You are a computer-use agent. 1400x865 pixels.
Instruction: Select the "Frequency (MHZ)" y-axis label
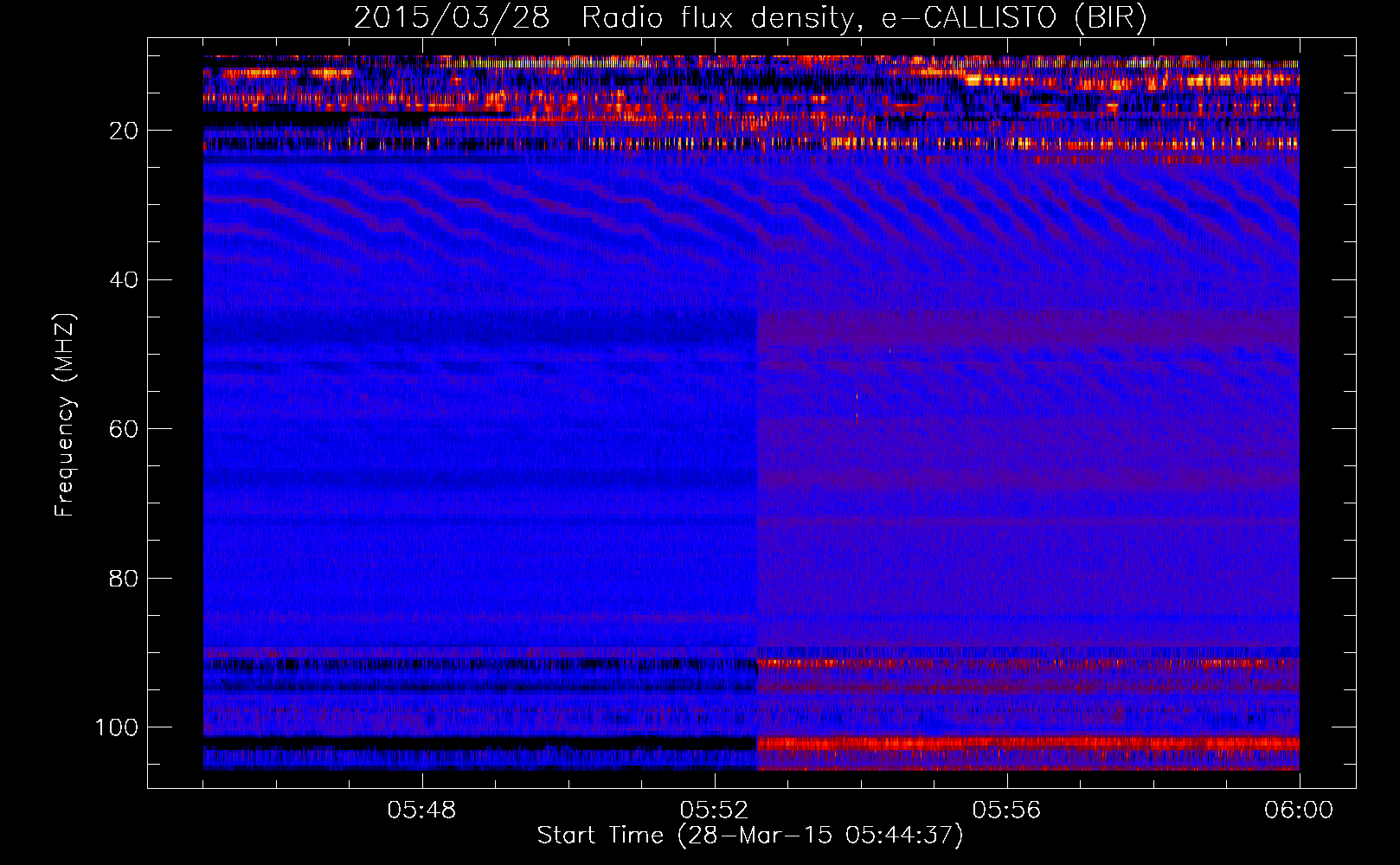[x=65, y=415]
